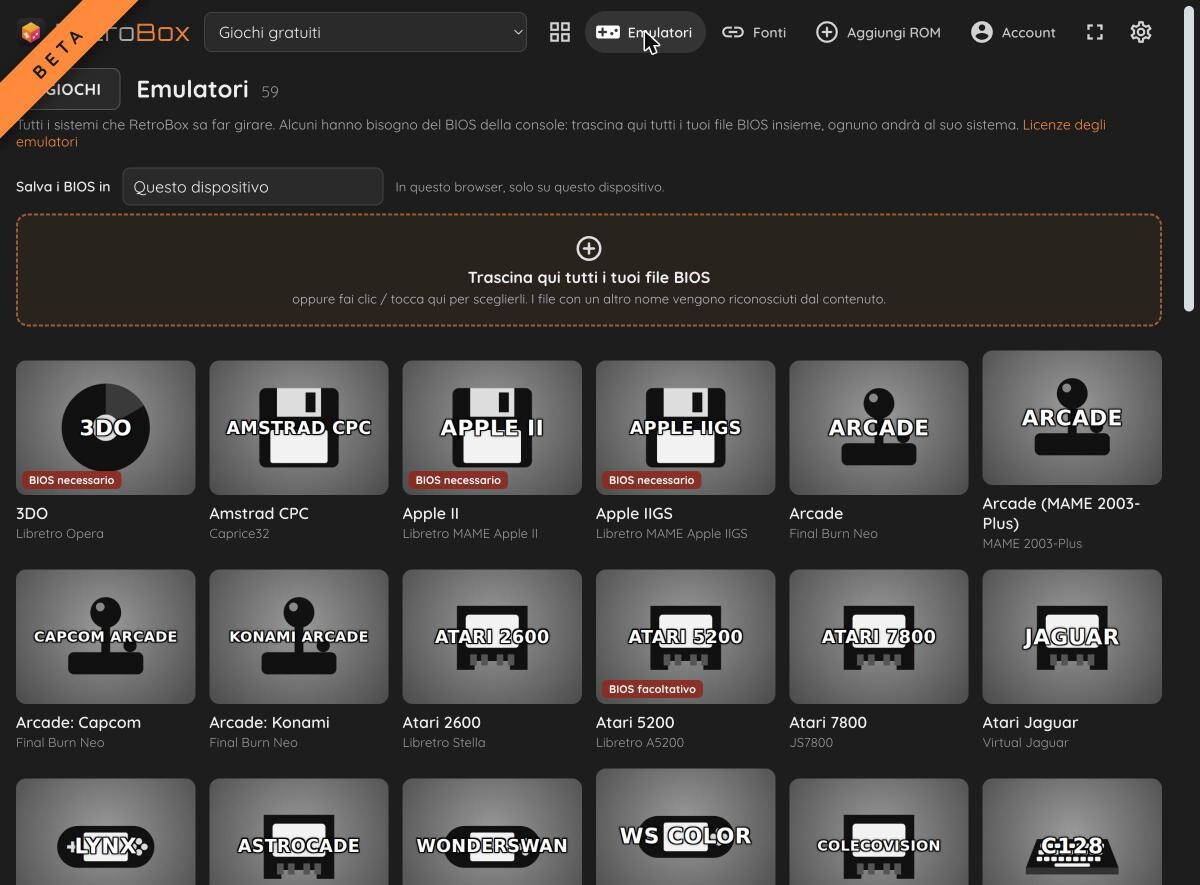Open Arcade MAME 2003-Plus tile
This screenshot has width=1200, height=885.
tap(1072, 418)
